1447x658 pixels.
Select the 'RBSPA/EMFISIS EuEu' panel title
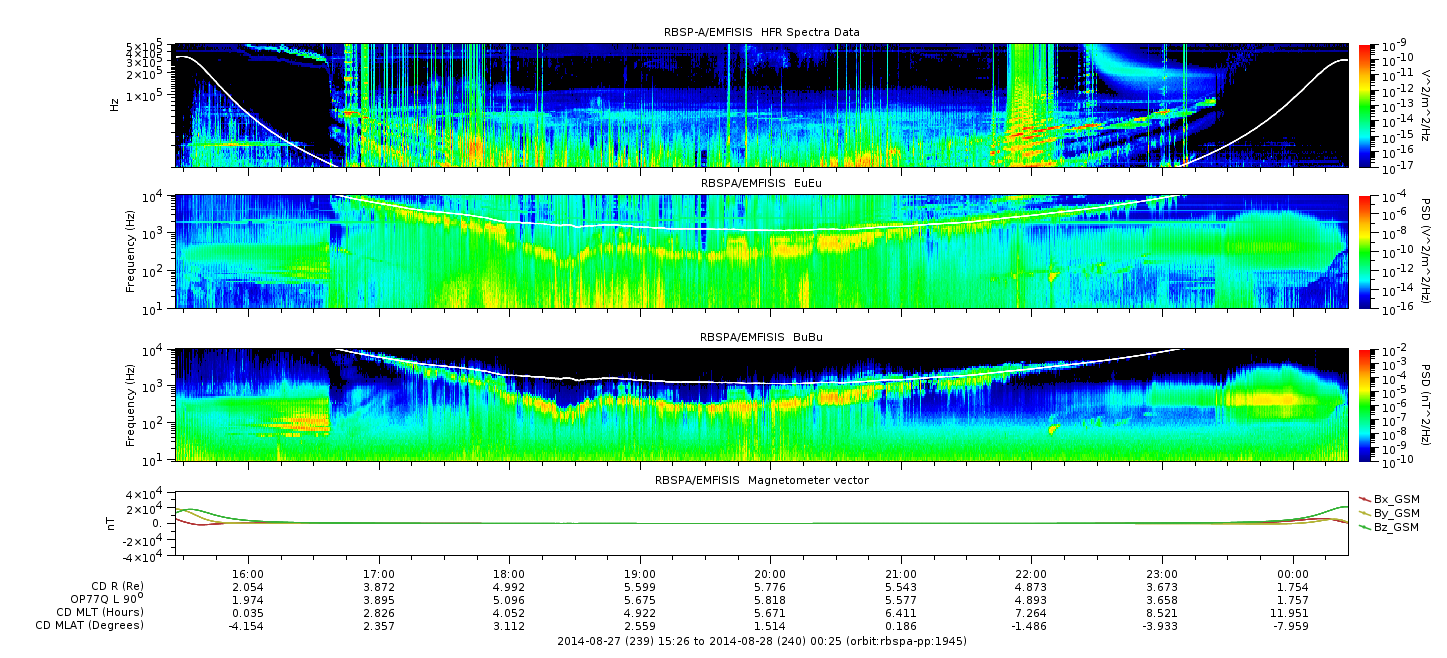pos(761,185)
